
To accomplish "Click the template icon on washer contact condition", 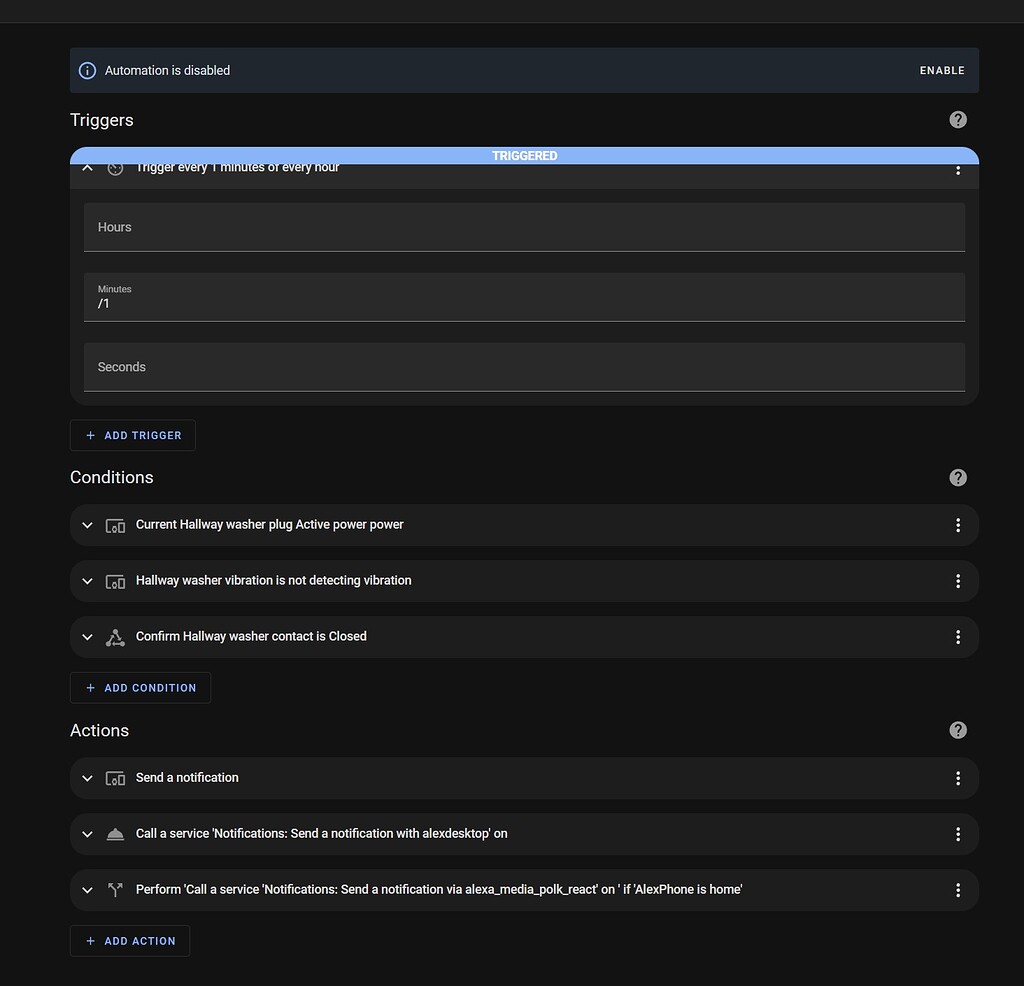I will click(115, 637).
